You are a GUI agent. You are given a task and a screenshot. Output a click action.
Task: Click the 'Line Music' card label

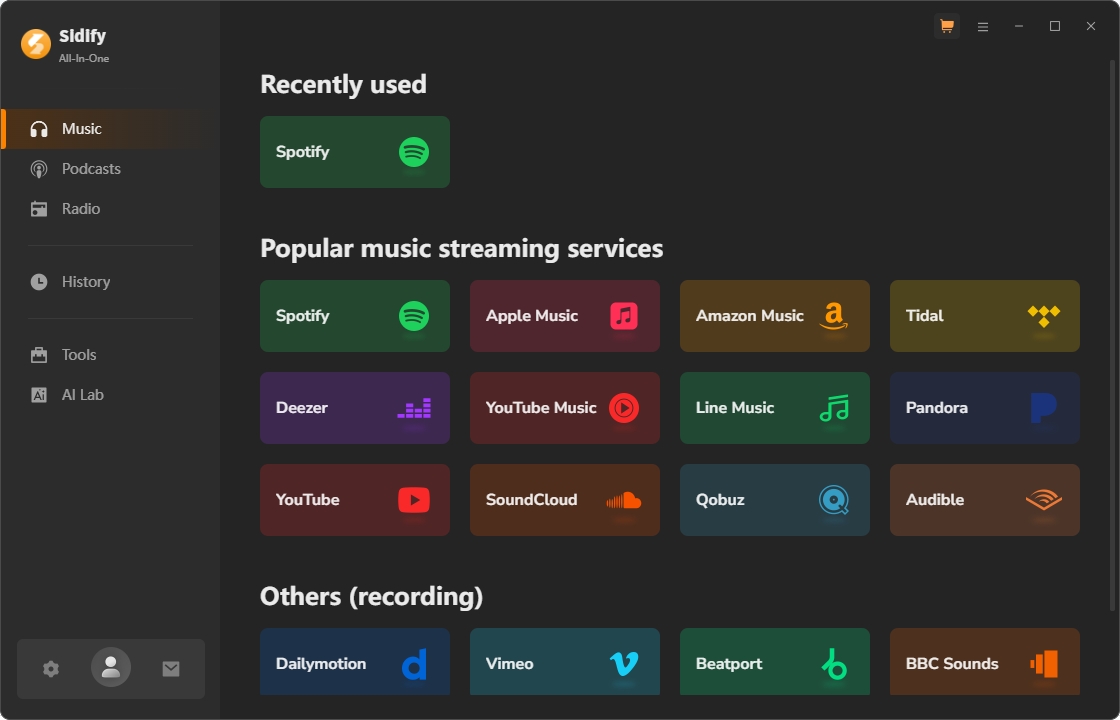point(735,408)
